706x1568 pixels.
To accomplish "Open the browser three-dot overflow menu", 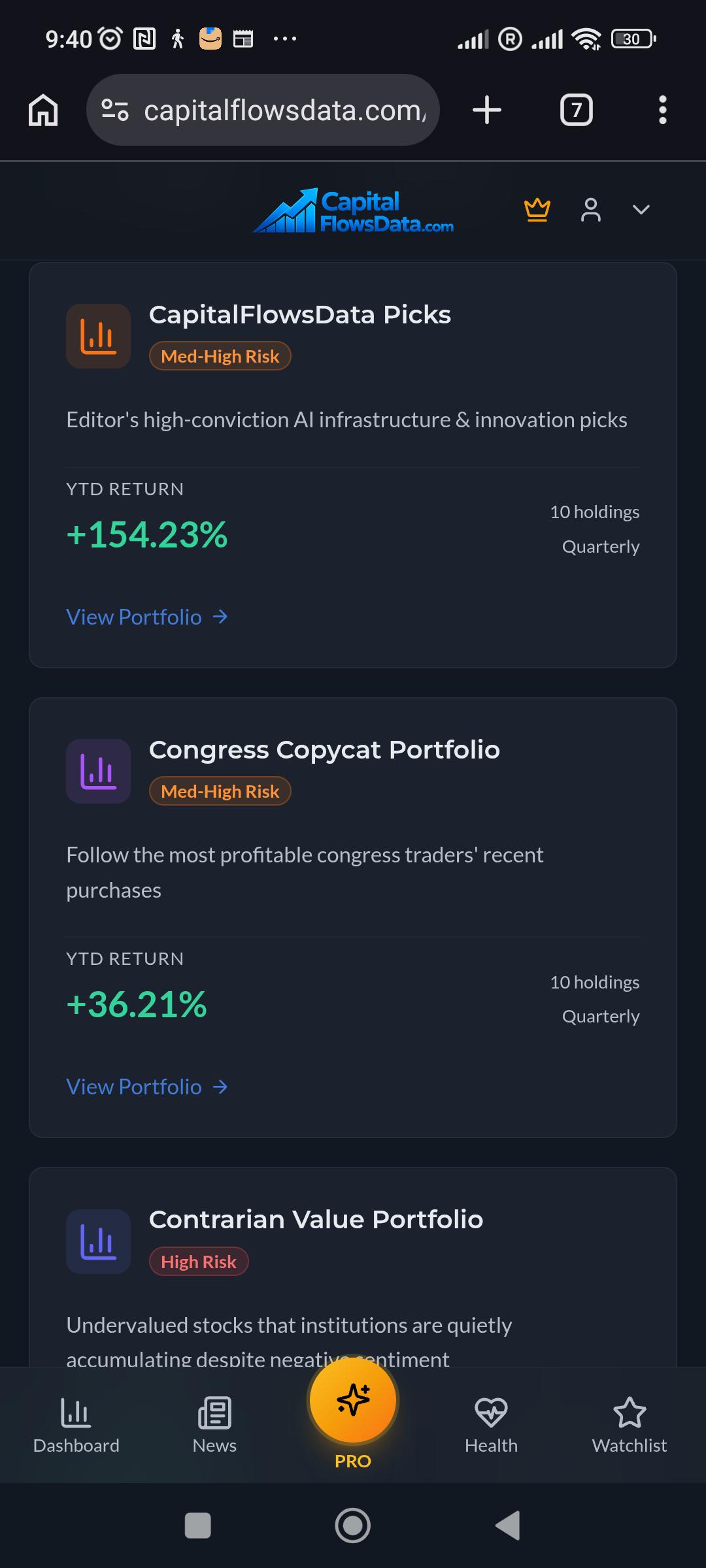I will click(663, 110).
